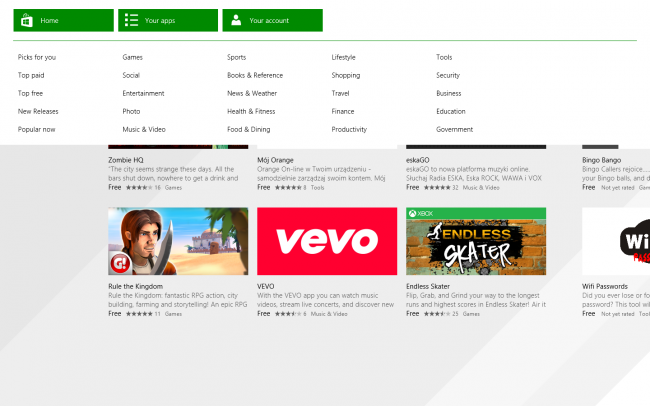Select the Photo category
The height and width of the screenshot is (406, 650).
(x=131, y=111)
